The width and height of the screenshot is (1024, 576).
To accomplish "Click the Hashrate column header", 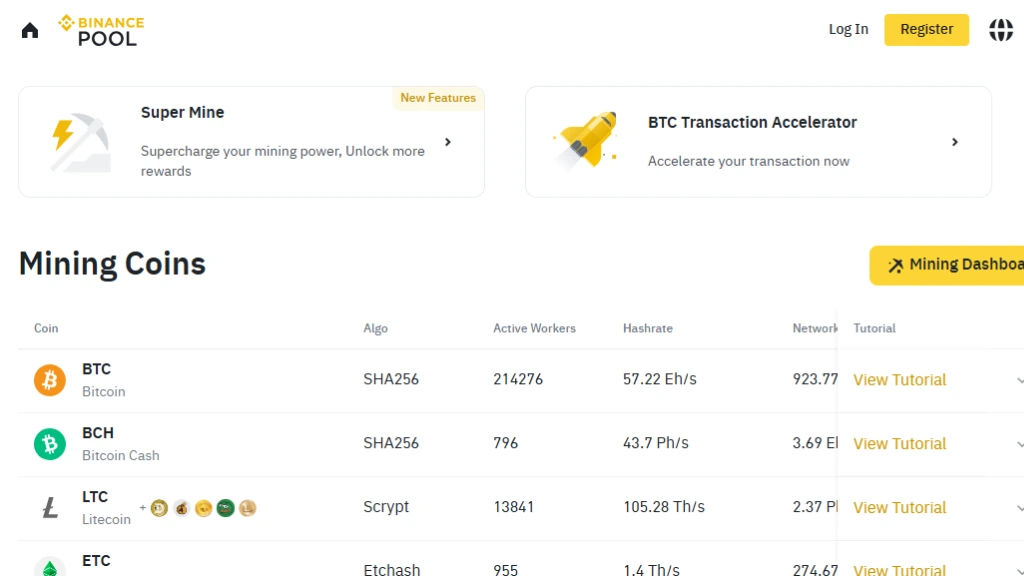I will click(x=647, y=328).
